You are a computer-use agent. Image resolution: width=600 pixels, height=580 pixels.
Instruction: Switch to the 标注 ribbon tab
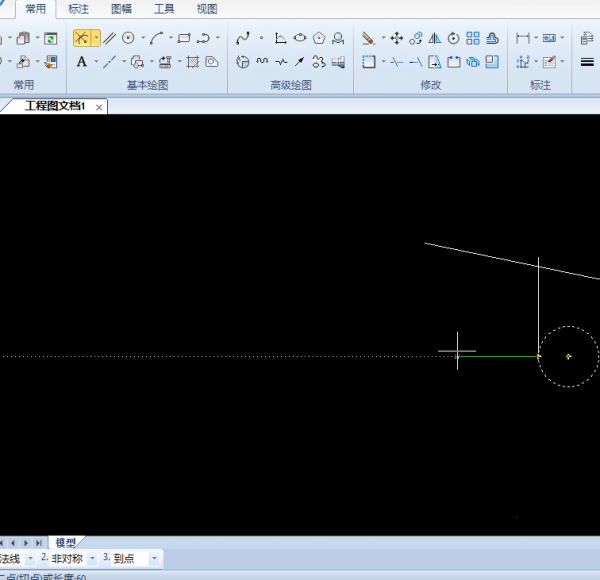coord(78,9)
